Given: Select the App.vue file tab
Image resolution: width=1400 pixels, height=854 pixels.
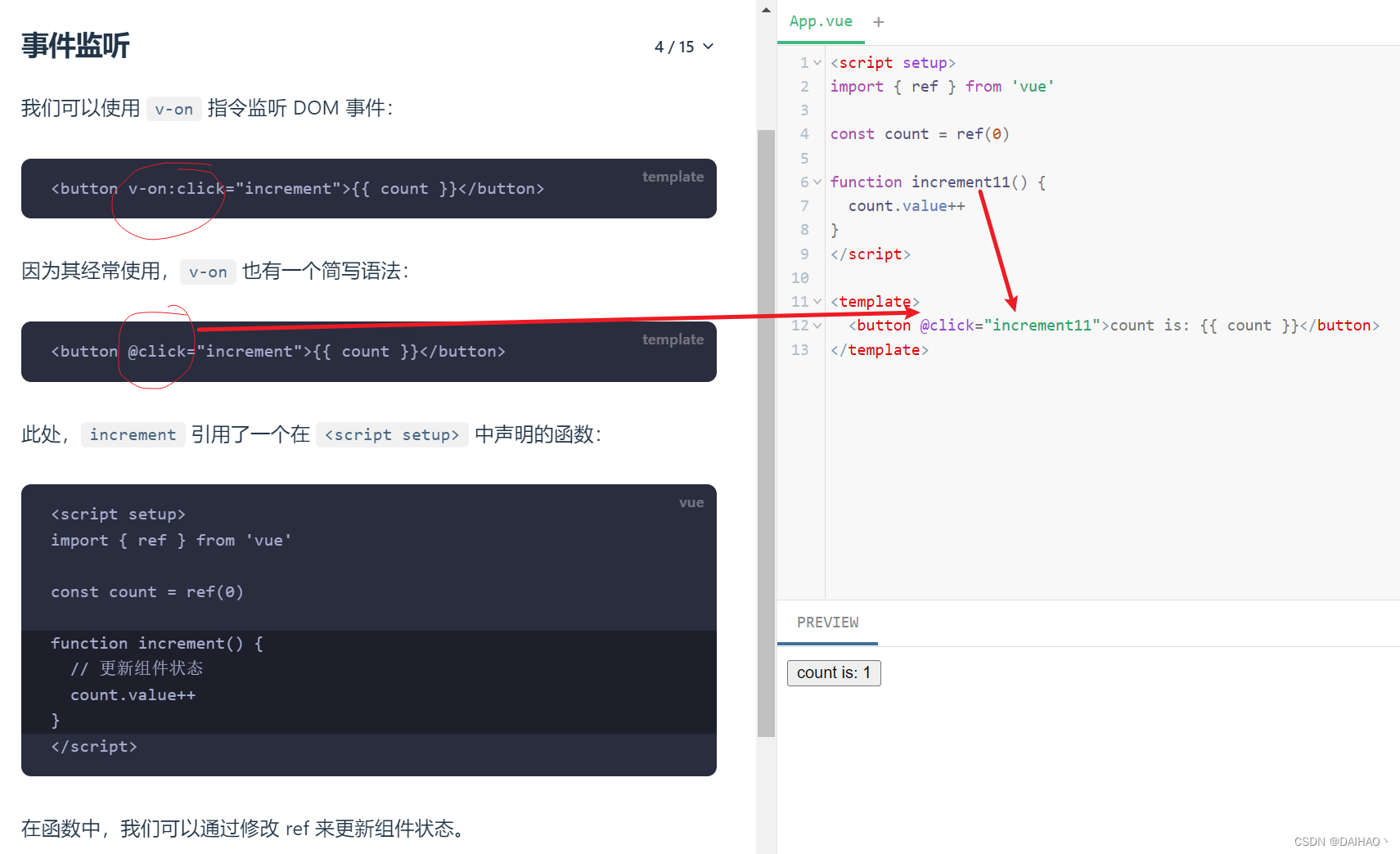Looking at the screenshot, I should [821, 22].
